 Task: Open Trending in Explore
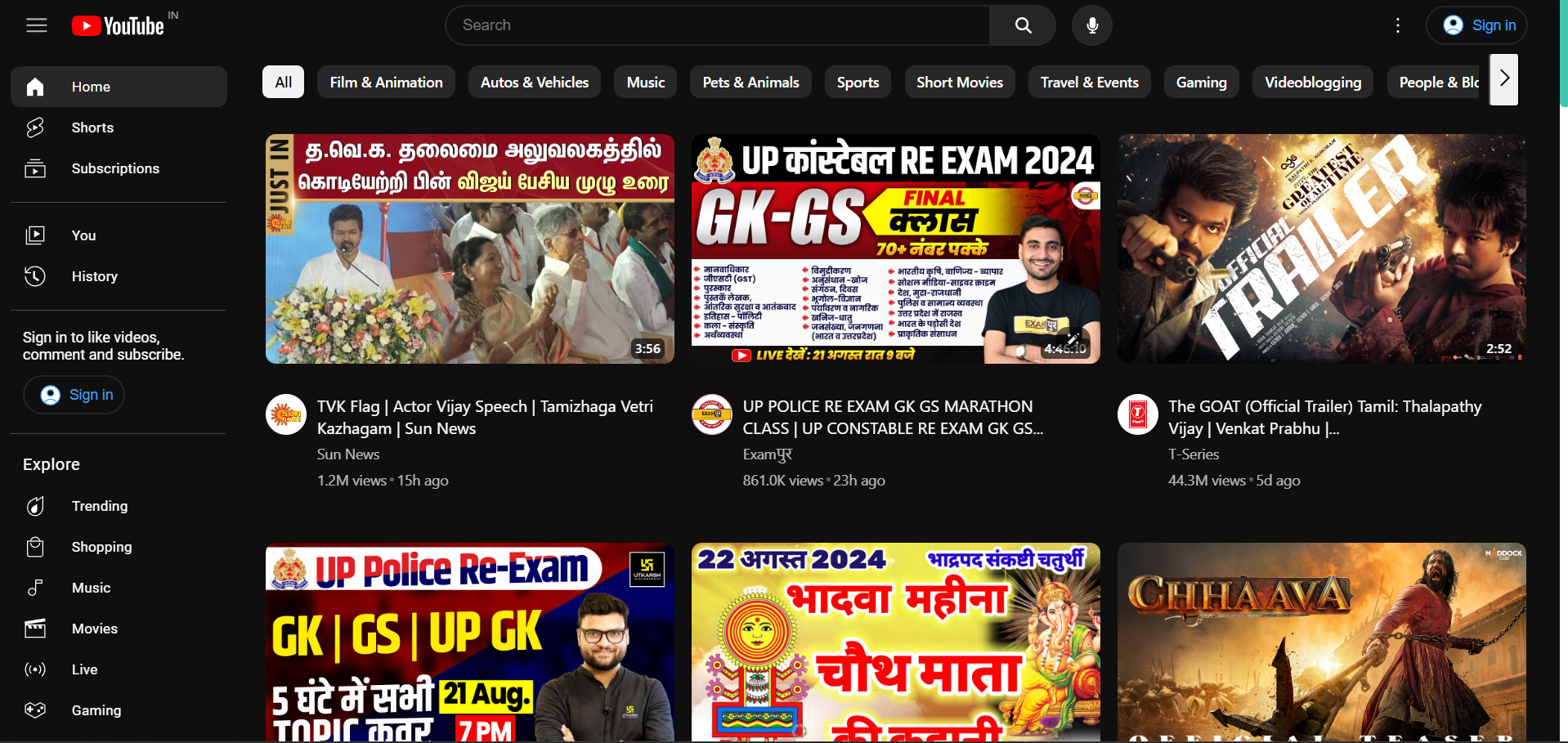click(119, 506)
